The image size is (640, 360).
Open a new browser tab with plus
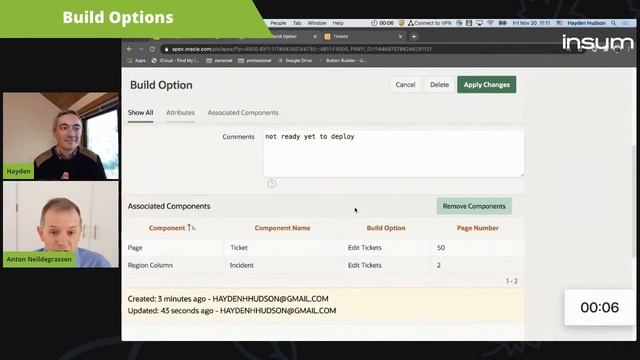[x=413, y=36]
